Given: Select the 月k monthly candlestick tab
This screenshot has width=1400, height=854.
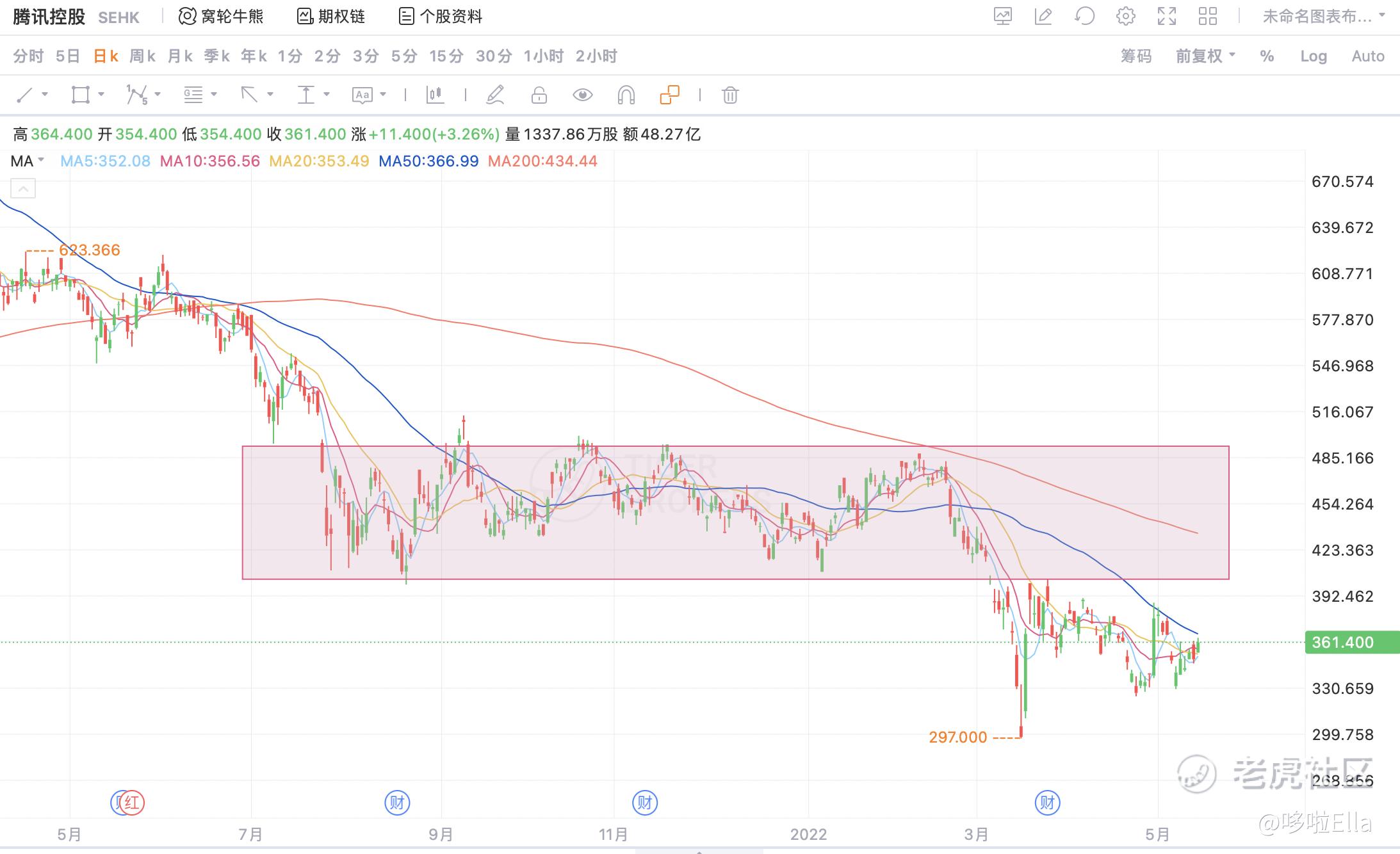Looking at the screenshot, I should coord(180,56).
